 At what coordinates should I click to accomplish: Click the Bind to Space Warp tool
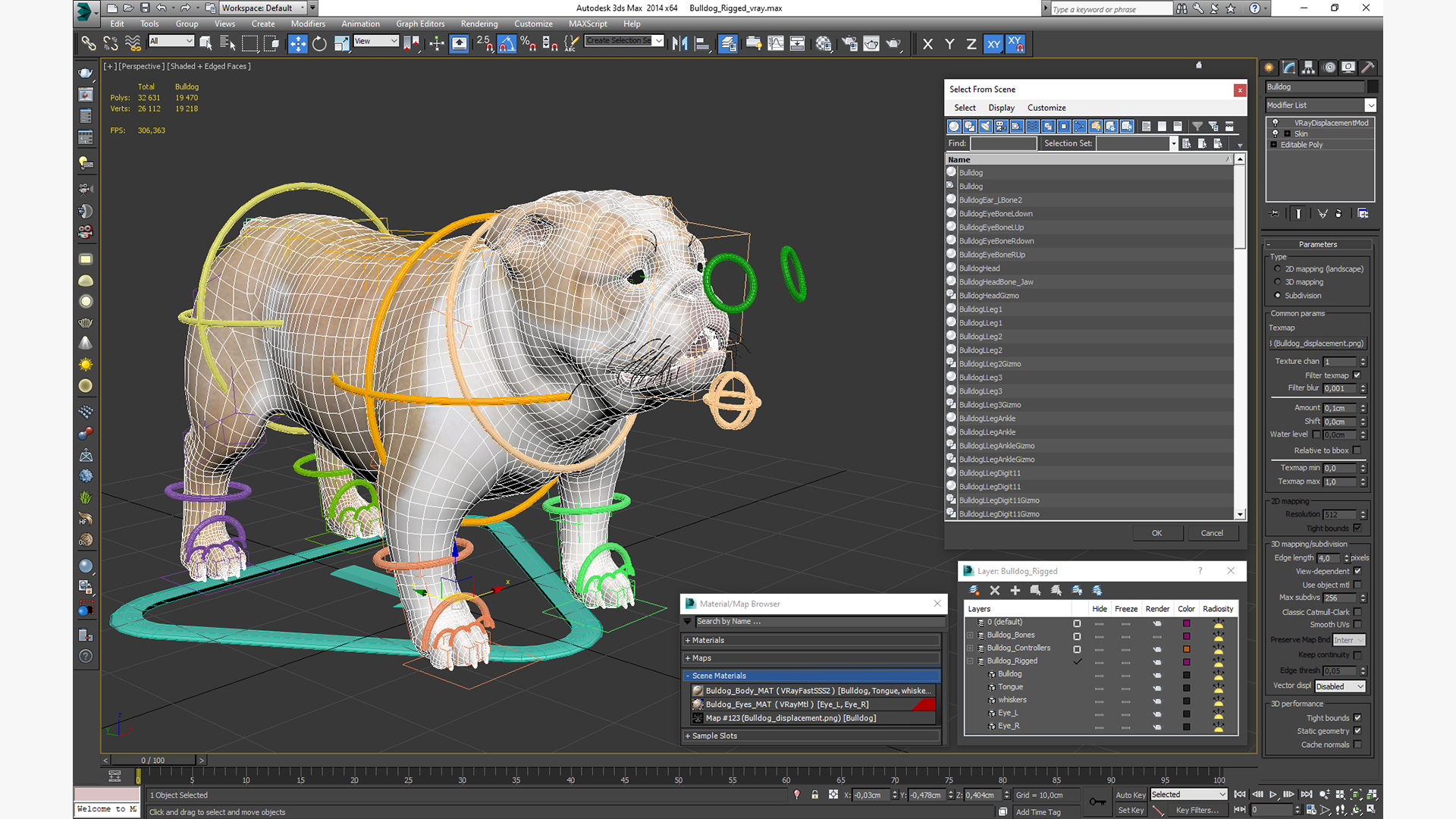(x=133, y=44)
